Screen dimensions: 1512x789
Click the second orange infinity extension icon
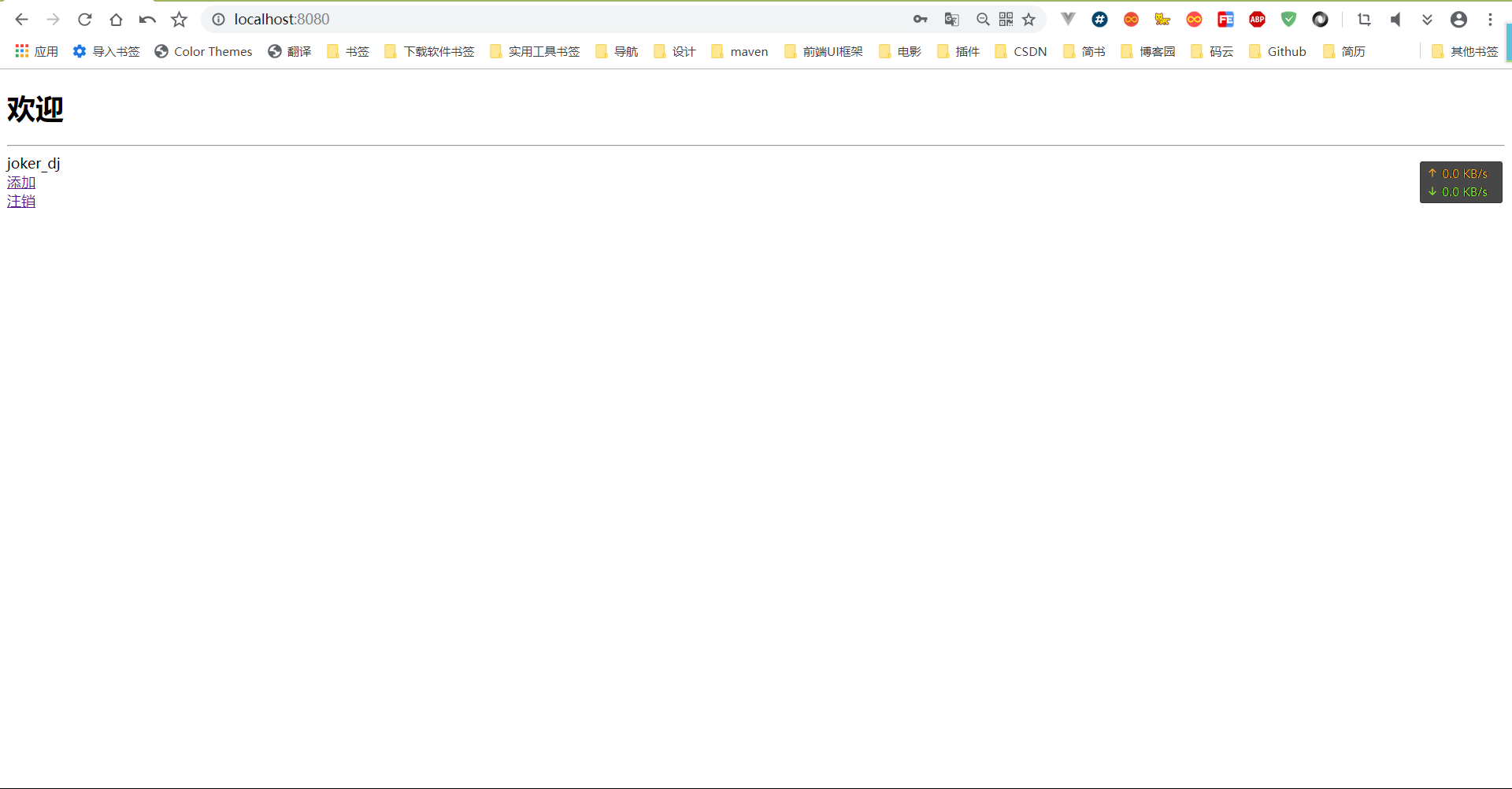point(1195,20)
